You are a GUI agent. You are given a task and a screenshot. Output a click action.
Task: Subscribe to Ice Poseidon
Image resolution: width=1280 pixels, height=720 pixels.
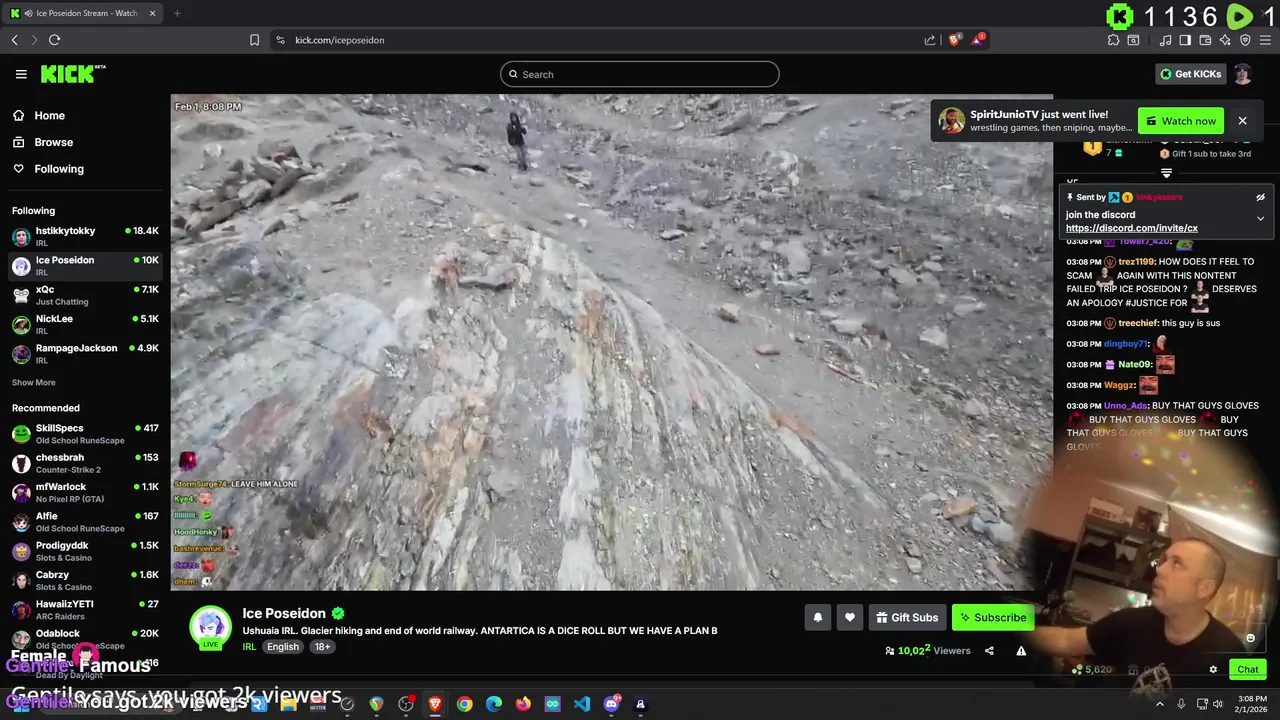click(992, 618)
